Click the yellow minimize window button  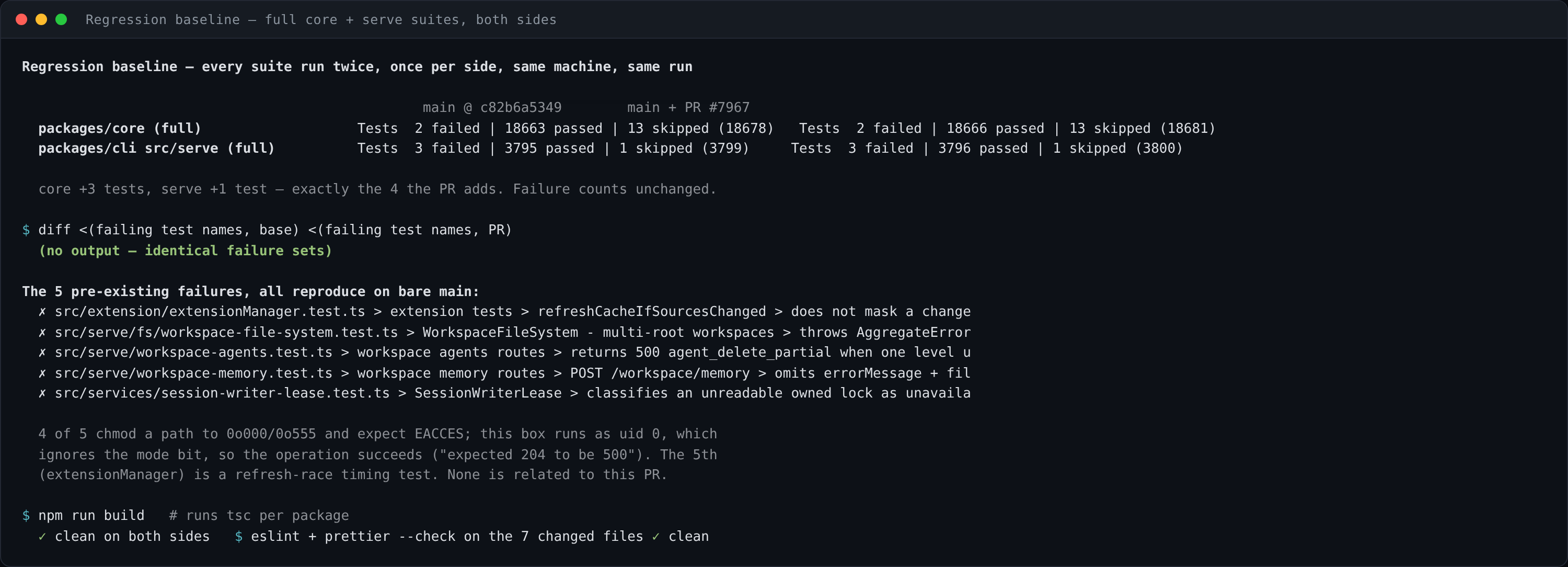tap(41, 19)
